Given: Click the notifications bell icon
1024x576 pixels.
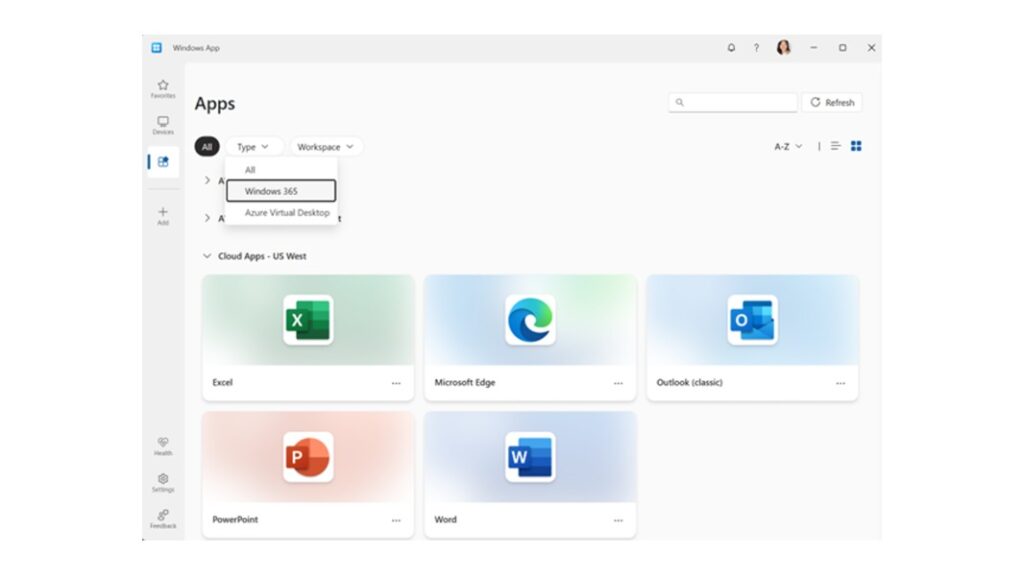Looking at the screenshot, I should pos(731,48).
